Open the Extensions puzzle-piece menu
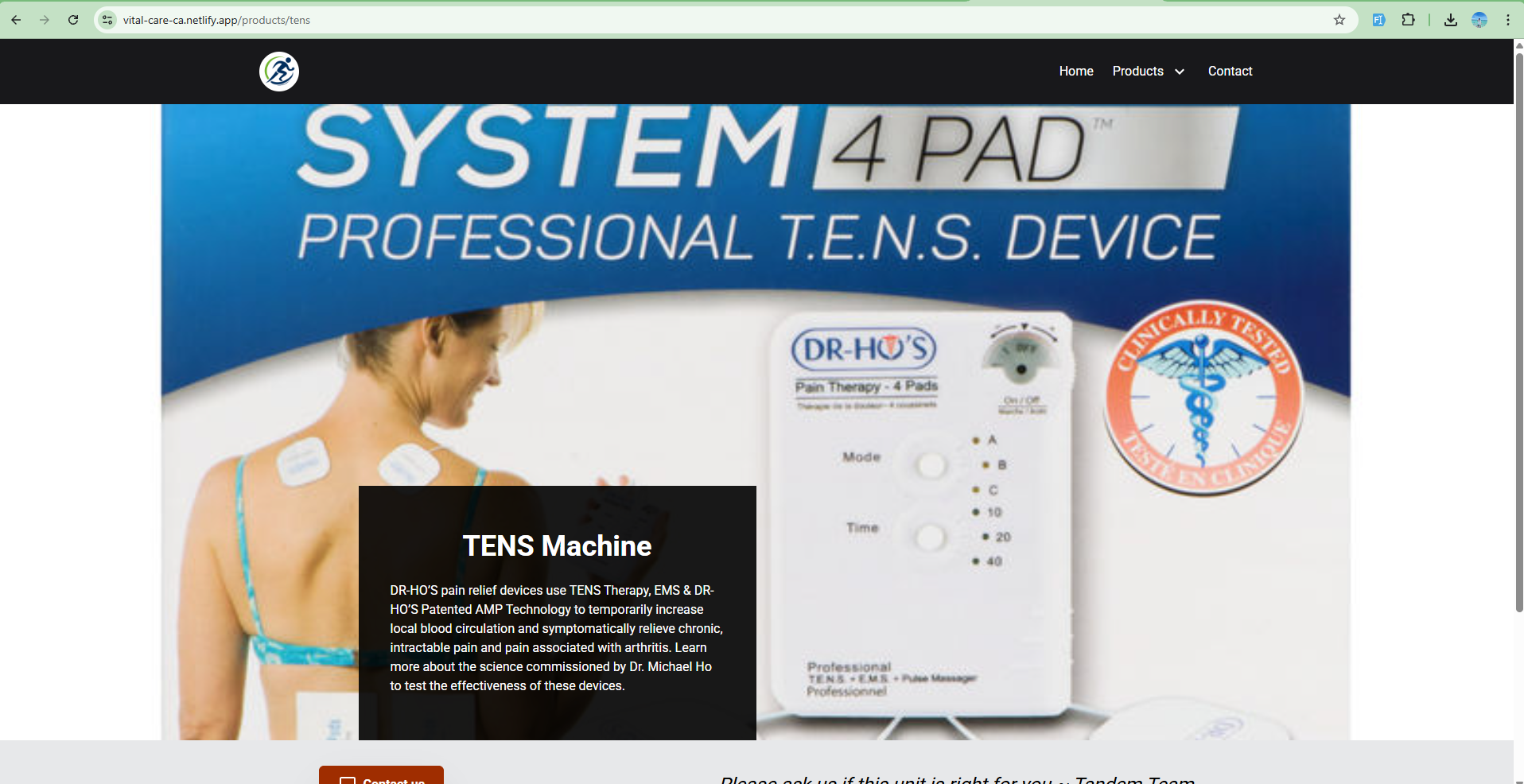This screenshot has width=1524, height=784. [1409, 20]
